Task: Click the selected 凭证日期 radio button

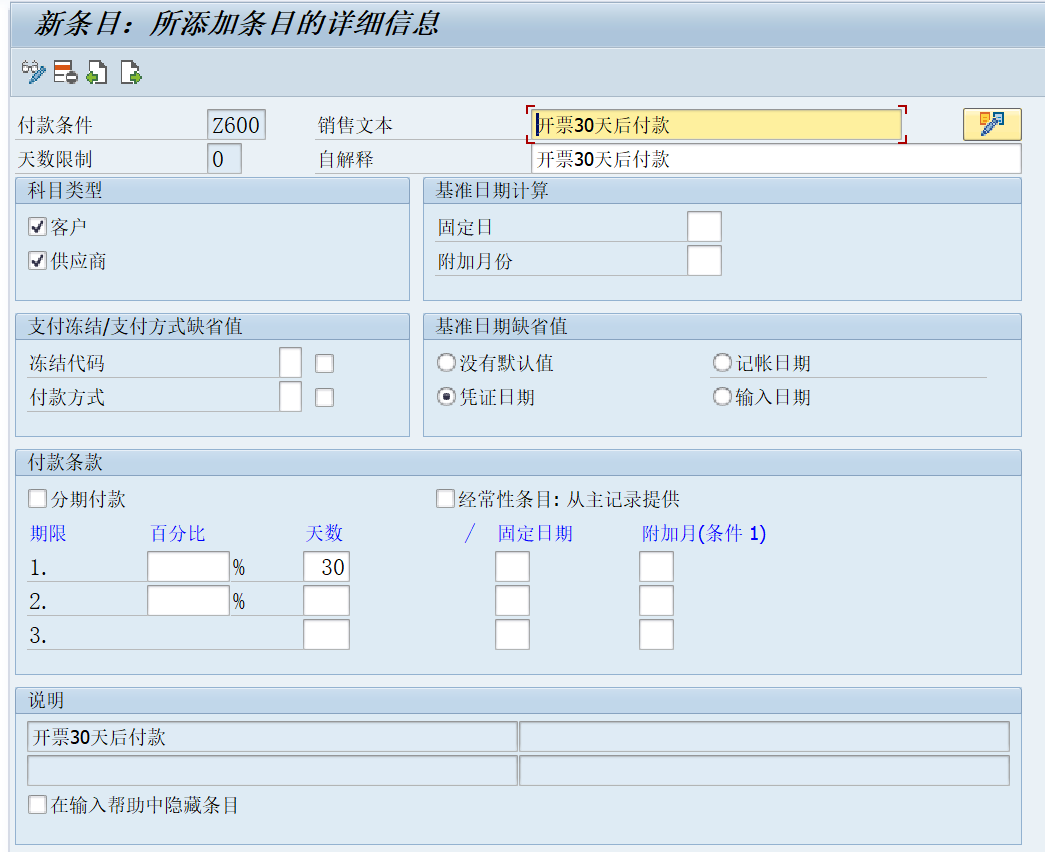Action: (445, 396)
